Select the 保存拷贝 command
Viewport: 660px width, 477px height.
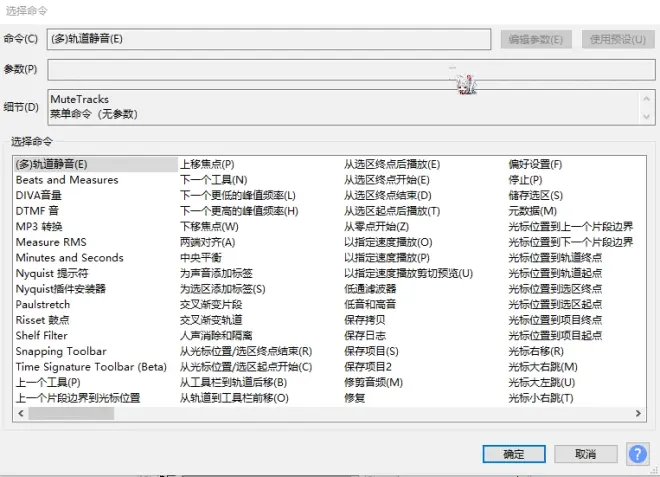tap(365, 320)
